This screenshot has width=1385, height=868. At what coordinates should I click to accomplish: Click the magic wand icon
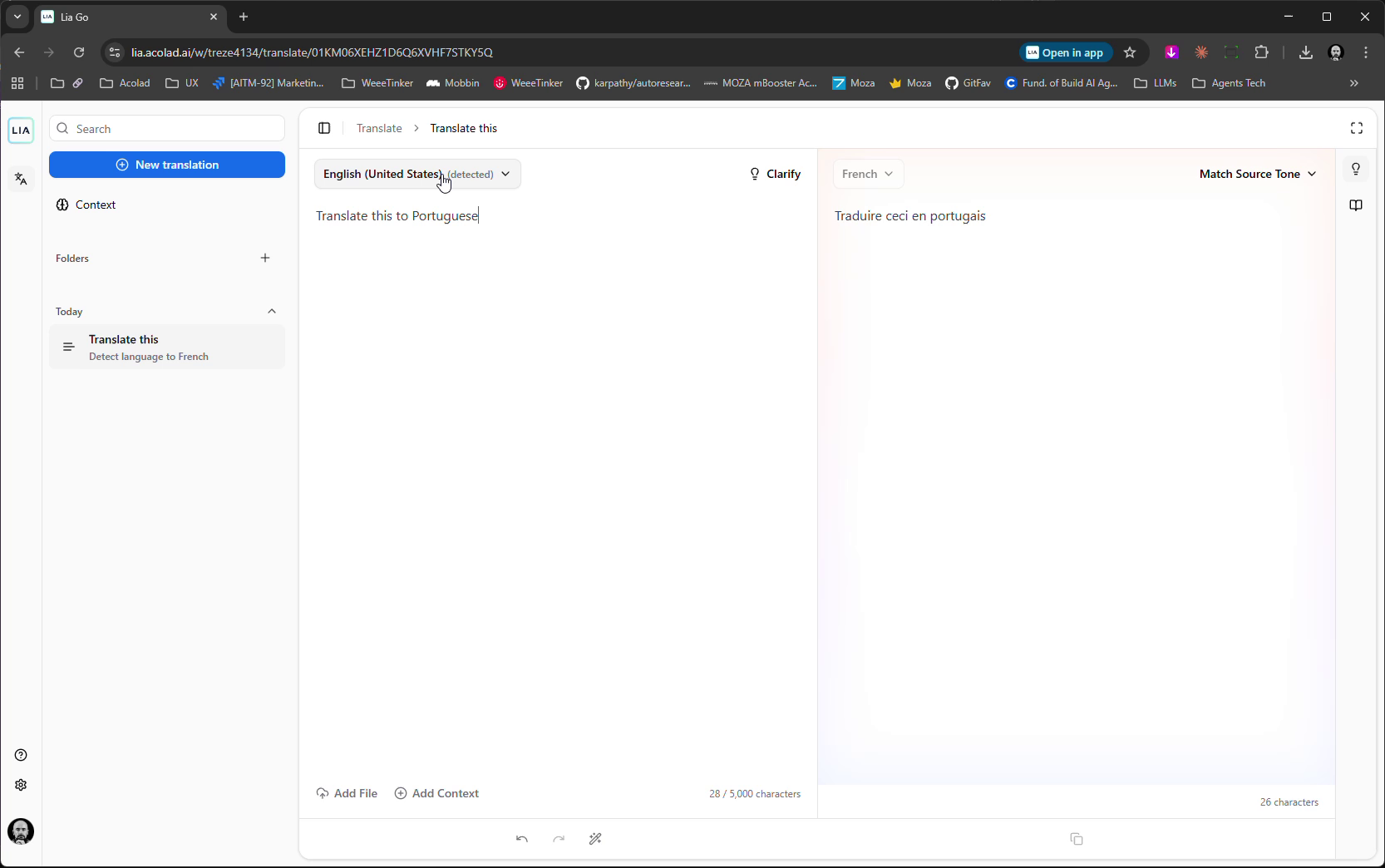[x=595, y=839]
